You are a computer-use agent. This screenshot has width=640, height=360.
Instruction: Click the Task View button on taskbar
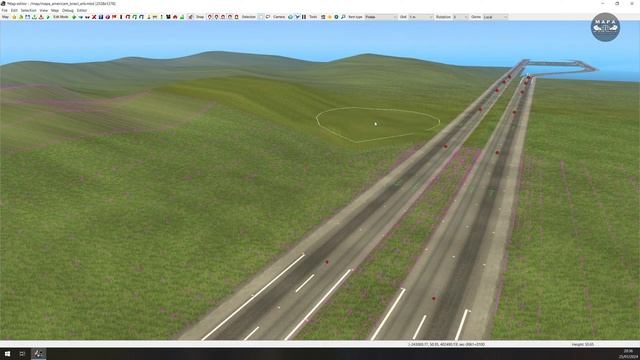pyautogui.click(x=22, y=354)
